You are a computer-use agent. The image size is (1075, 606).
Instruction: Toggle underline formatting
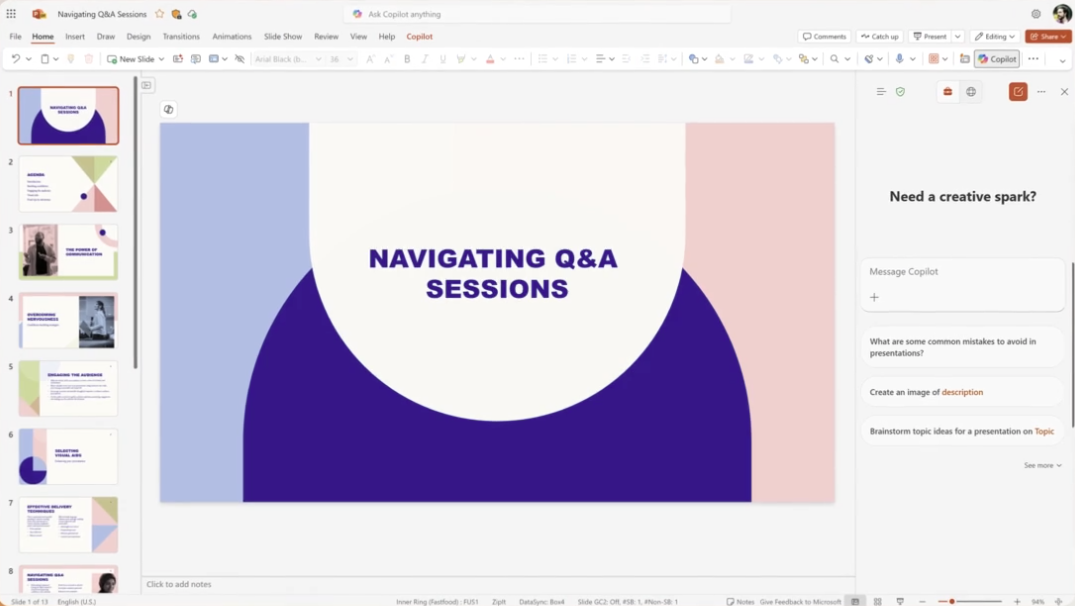click(441, 59)
